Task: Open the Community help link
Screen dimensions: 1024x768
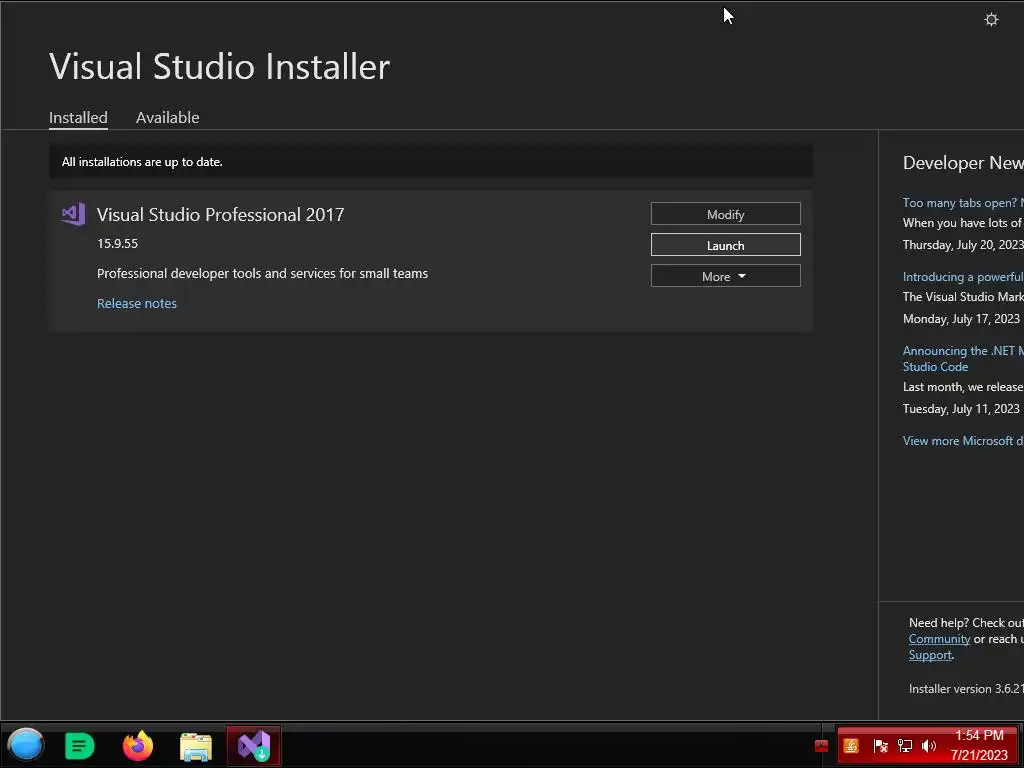Action: (x=939, y=639)
